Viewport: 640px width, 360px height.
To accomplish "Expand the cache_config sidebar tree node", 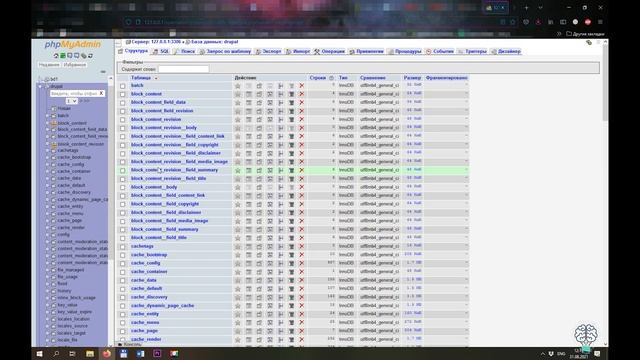I will point(48,164).
